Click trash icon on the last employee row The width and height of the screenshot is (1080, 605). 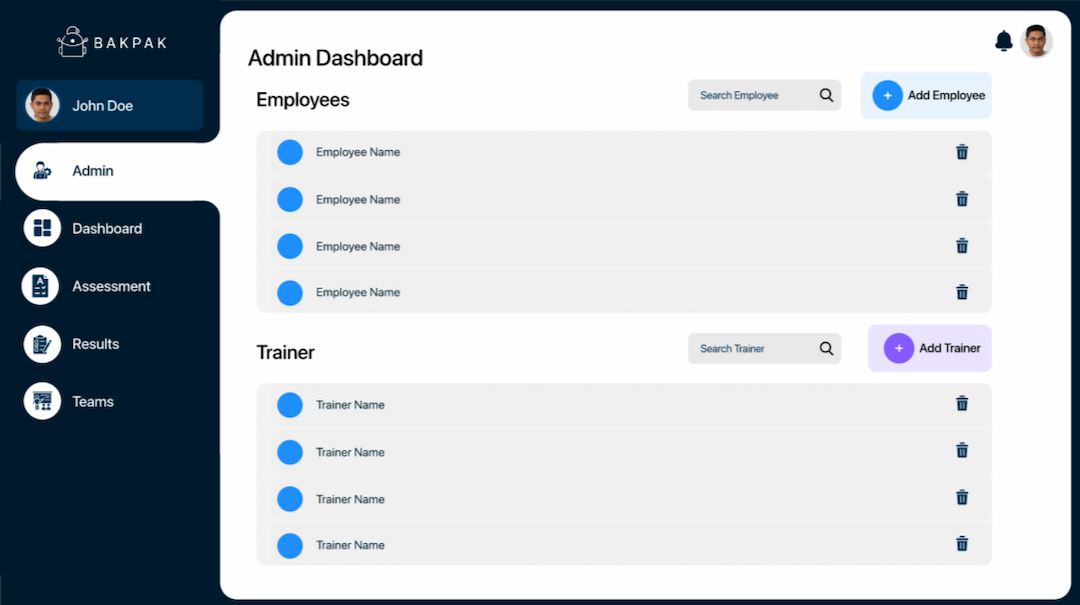pyautogui.click(x=962, y=292)
